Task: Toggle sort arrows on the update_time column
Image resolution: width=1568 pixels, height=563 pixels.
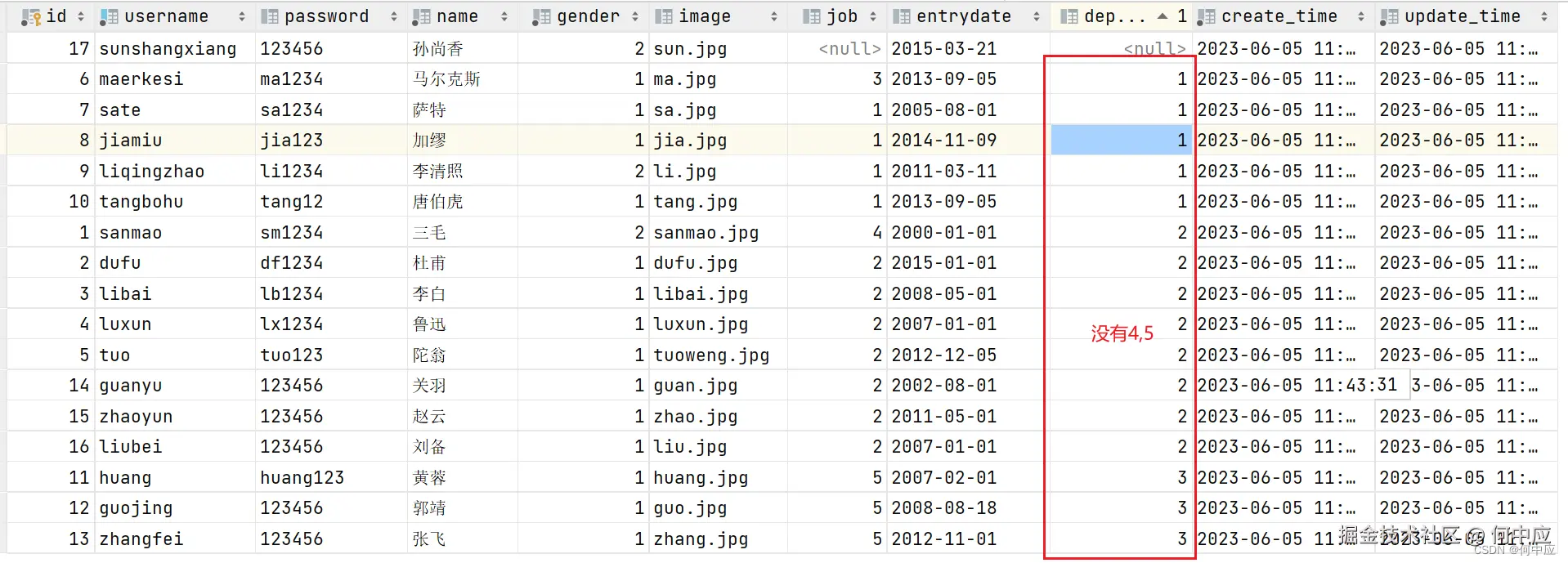Action: (x=1543, y=16)
